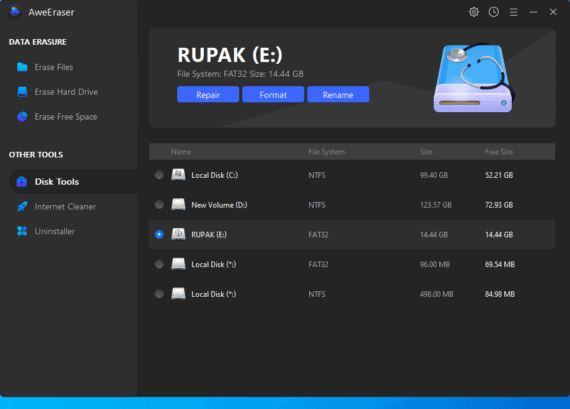The image size is (570, 409).
Task: Open the history clock icon
Action: 494,12
